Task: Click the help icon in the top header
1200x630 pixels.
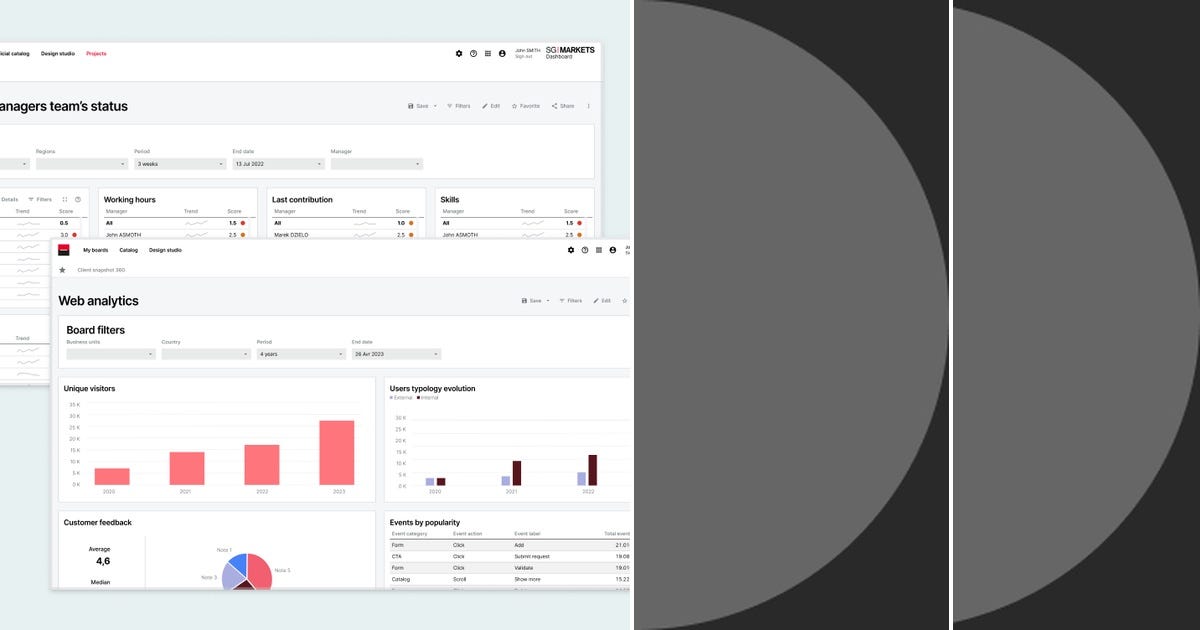Action: click(x=473, y=54)
